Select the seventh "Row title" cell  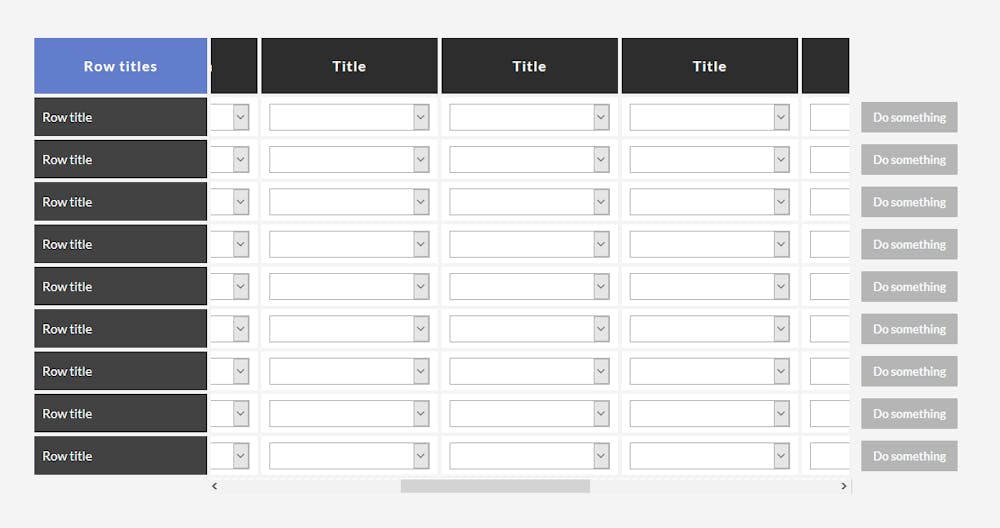pyautogui.click(x=120, y=371)
